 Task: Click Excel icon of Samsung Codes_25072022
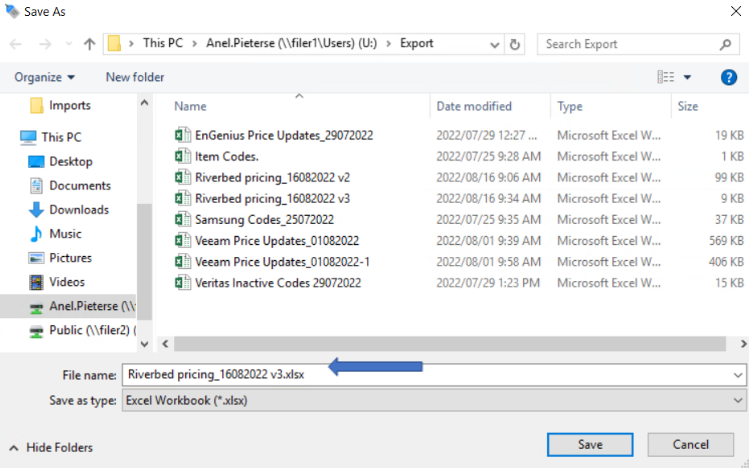(x=181, y=219)
